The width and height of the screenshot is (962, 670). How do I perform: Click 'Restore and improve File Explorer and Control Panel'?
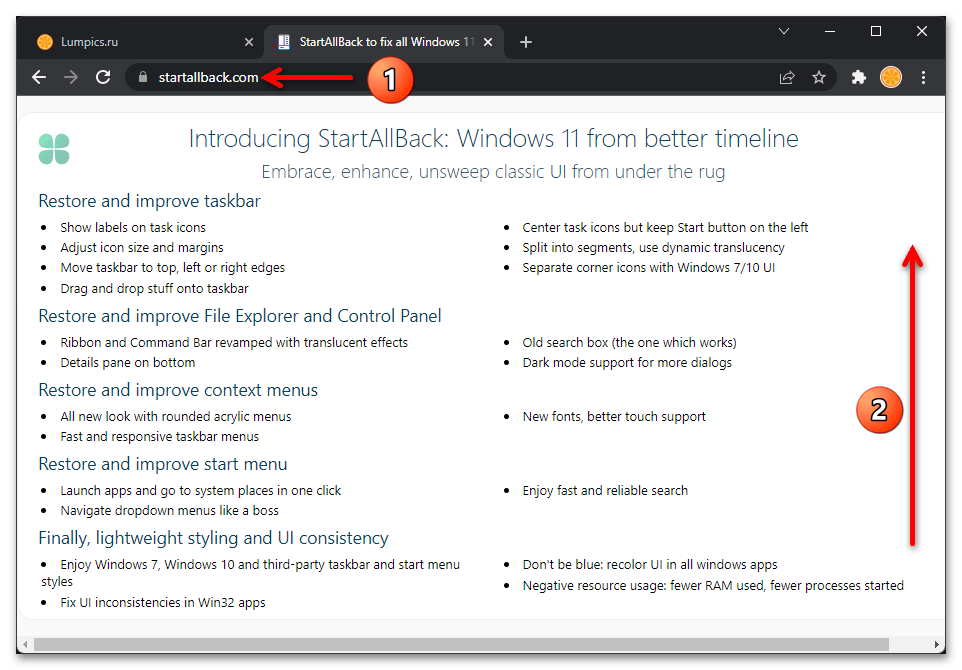[x=239, y=316]
